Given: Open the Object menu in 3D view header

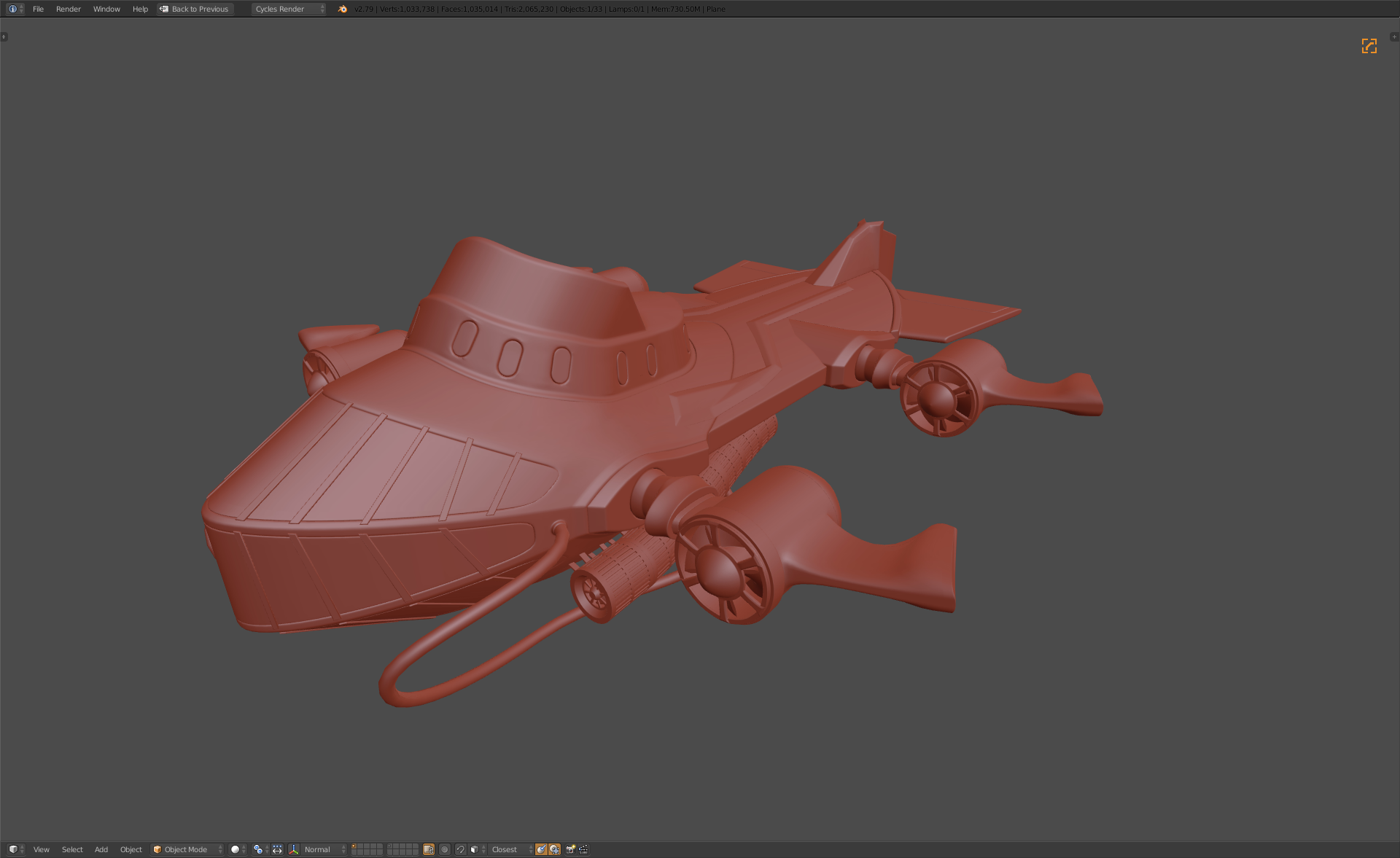Looking at the screenshot, I should 131,849.
